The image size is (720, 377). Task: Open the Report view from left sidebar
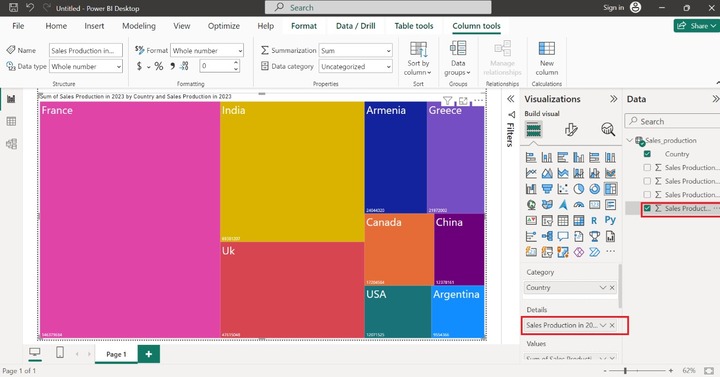(x=11, y=99)
